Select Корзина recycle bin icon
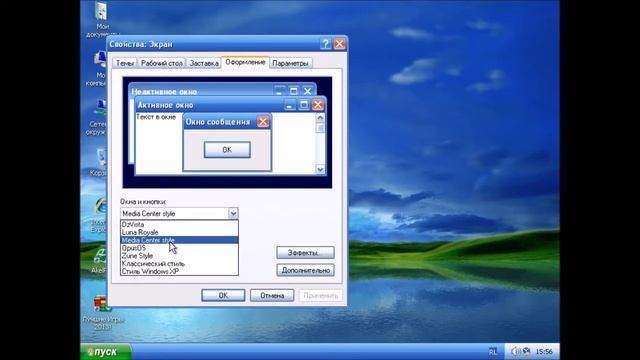This screenshot has width=640, height=360. (99, 162)
